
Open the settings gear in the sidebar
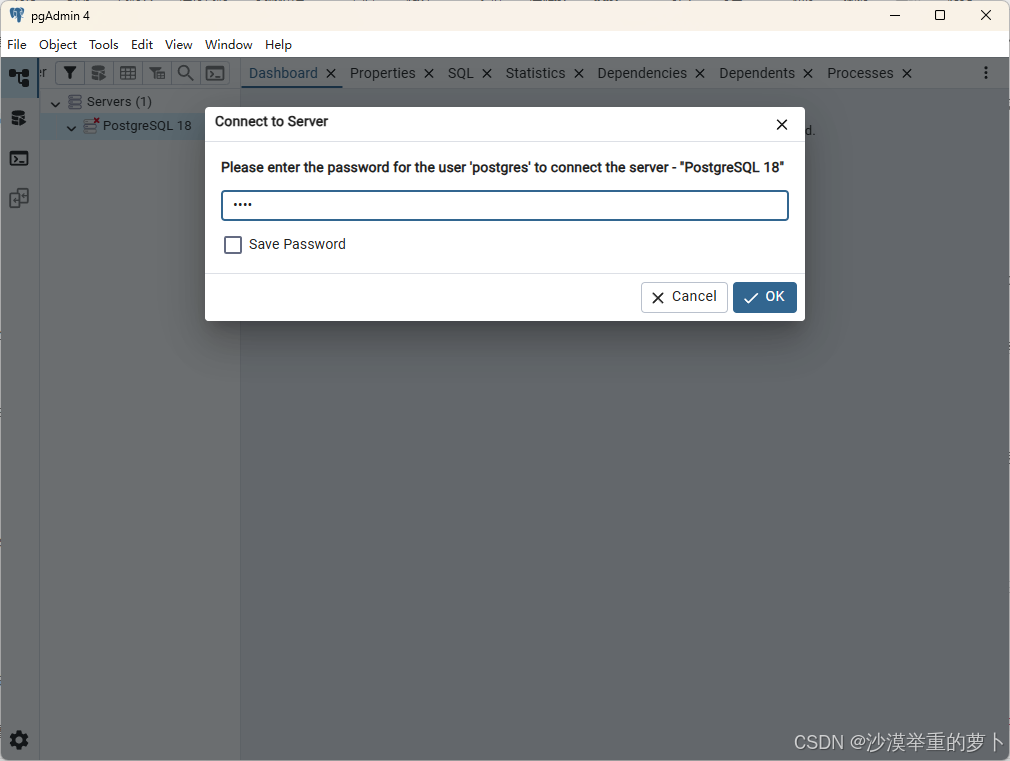coord(19,740)
